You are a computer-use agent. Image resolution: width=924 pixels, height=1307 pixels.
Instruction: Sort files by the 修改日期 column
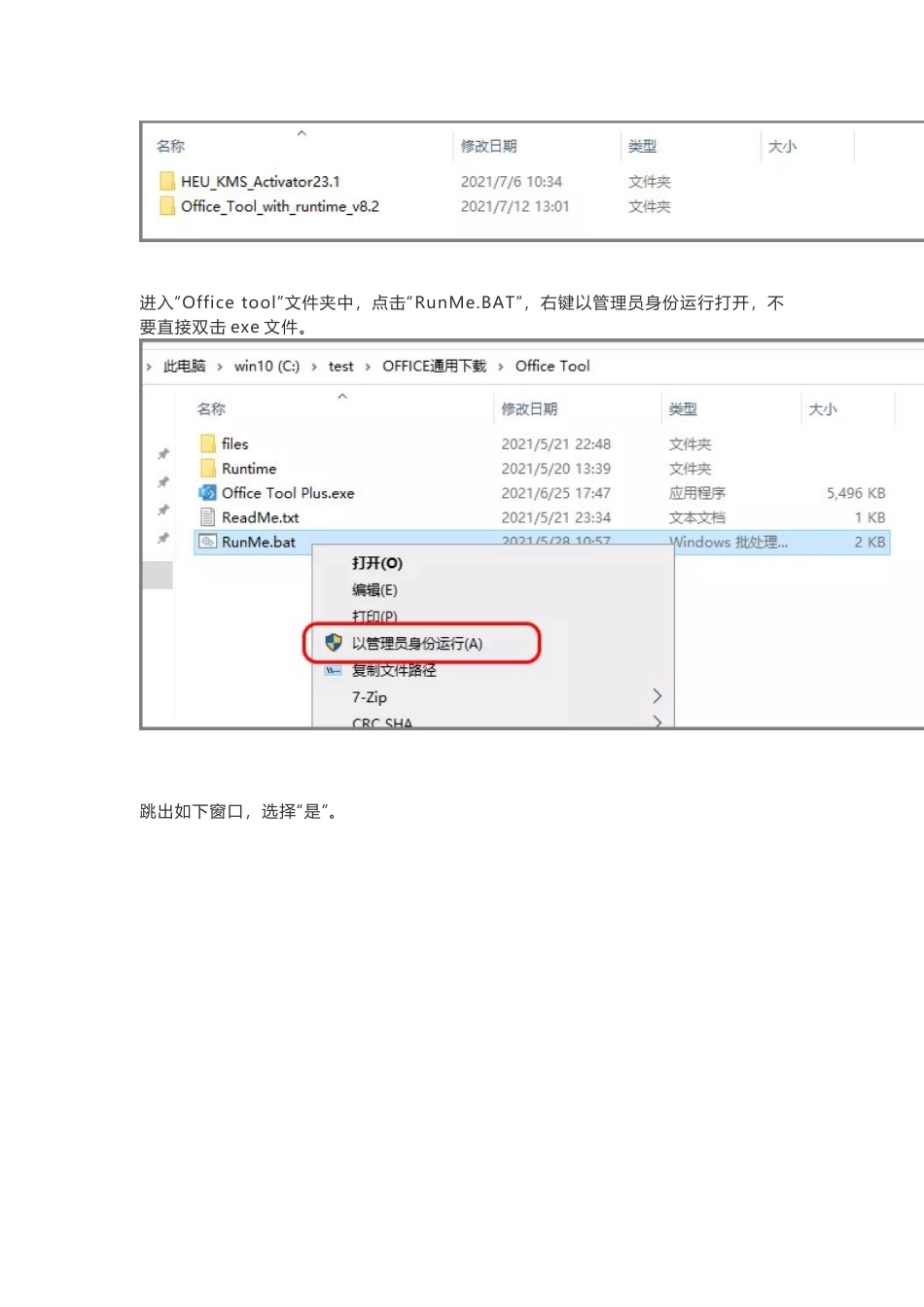tap(528, 408)
